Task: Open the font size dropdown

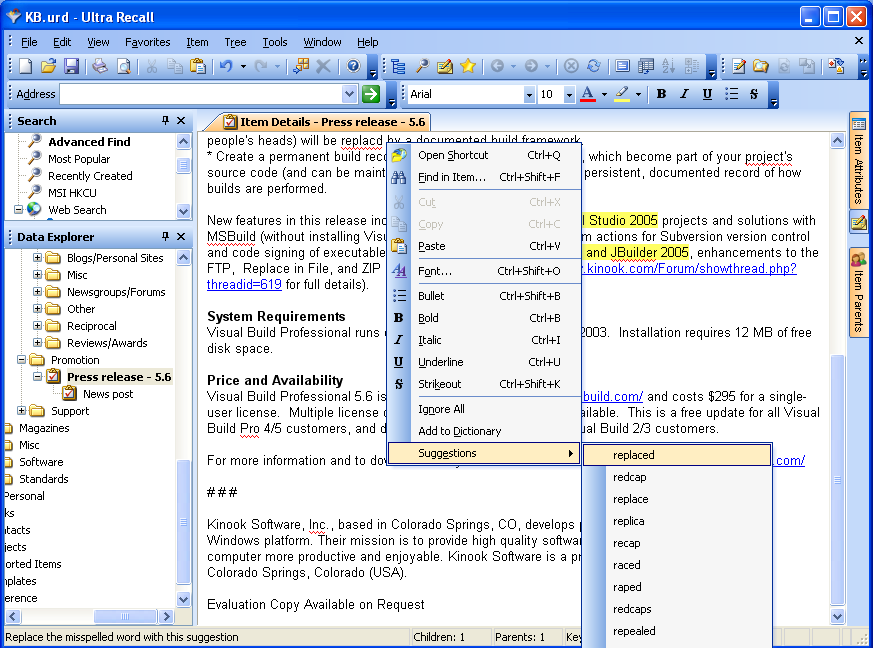Action: 569,94
